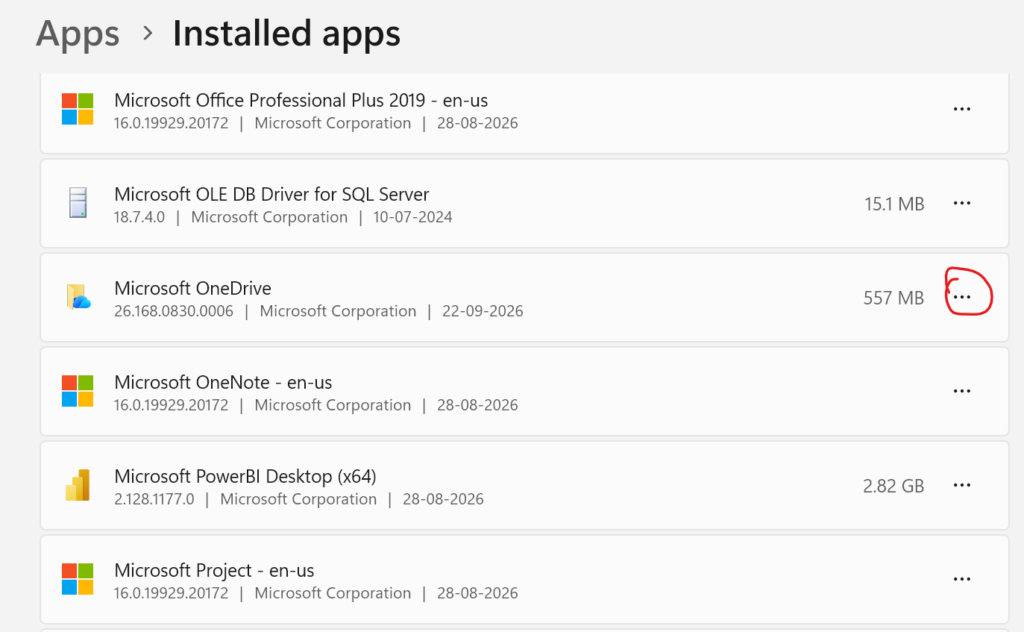Open more options for Microsoft Project
Screen dimensions: 1024x632
[x=961, y=579]
